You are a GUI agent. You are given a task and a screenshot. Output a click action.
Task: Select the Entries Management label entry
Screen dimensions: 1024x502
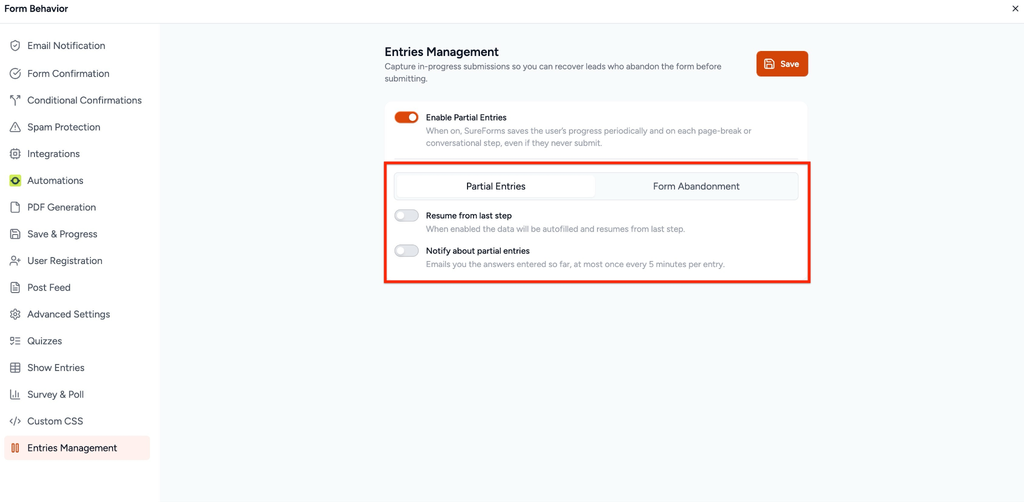click(x=72, y=448)
